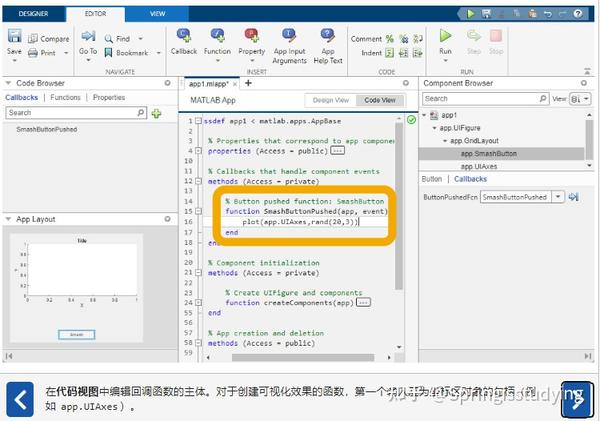Insert a new Function

(217, 42)
